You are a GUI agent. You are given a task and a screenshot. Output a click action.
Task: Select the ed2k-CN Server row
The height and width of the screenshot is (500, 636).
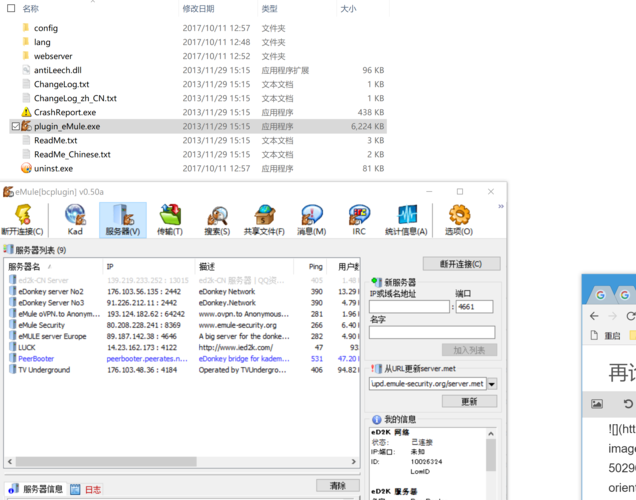pos(183,280)
